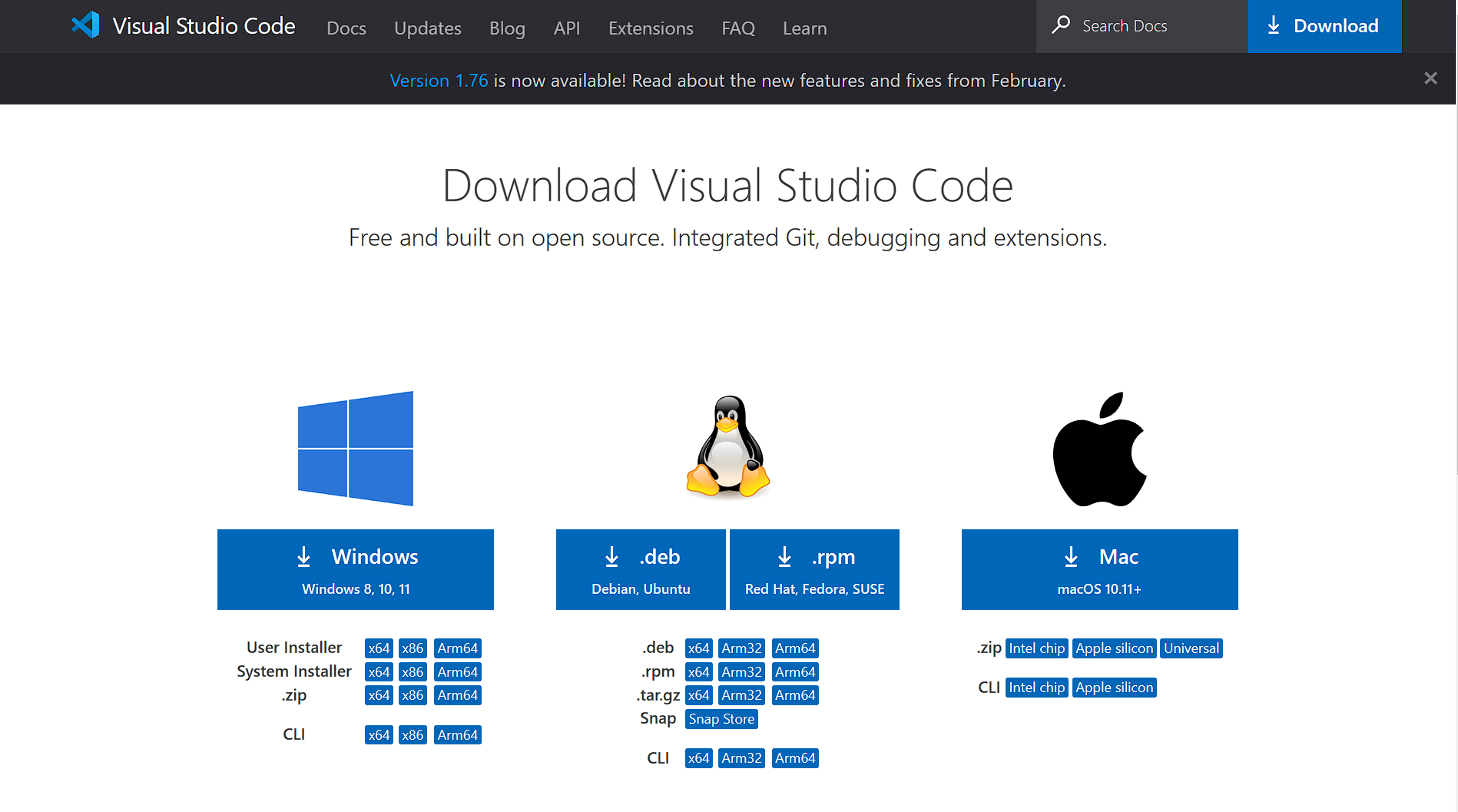Download Mac CLI for Intel chip
1458x812 pixels.
[1036, 688]
